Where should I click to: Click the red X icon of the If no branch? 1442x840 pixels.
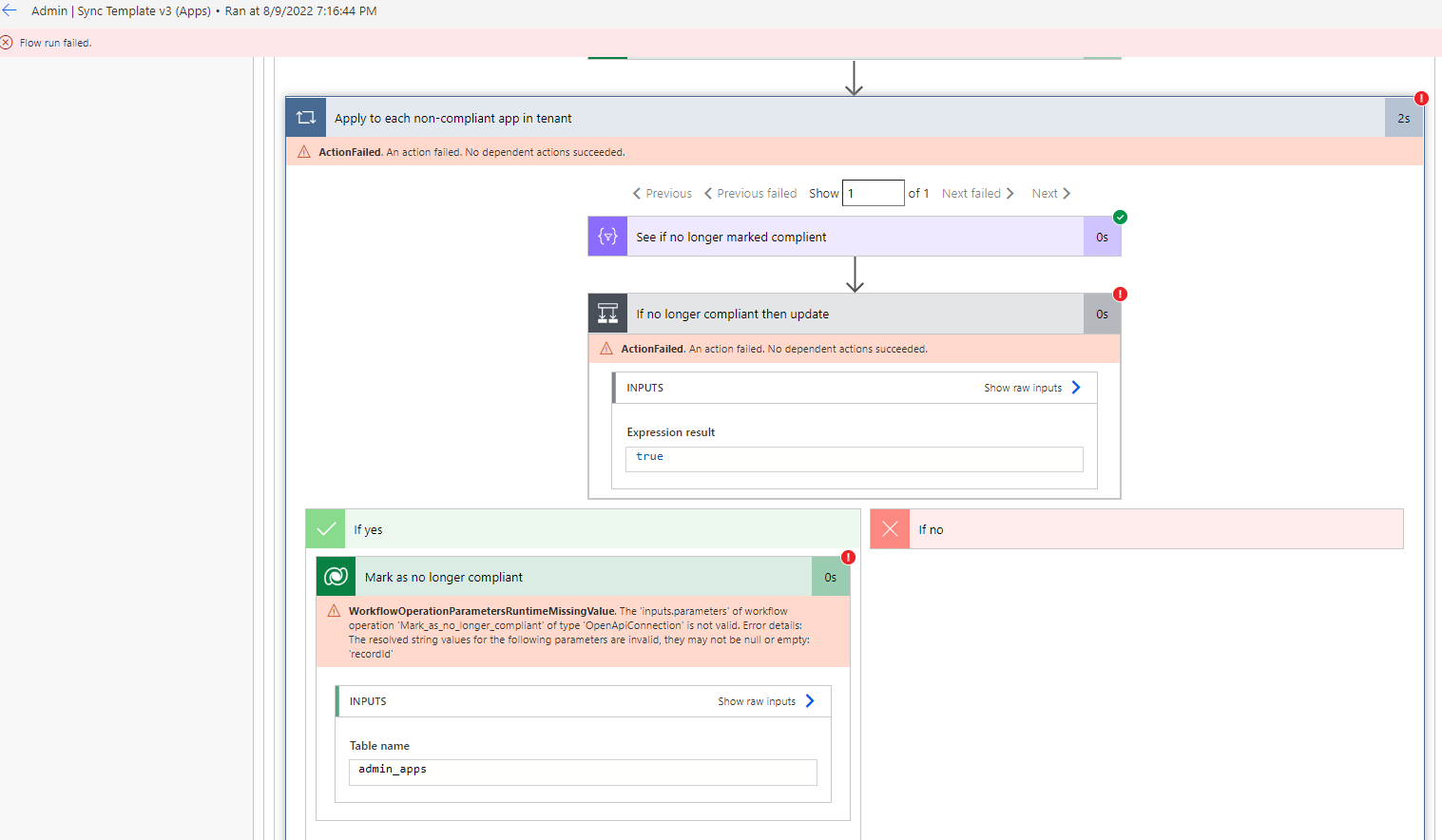(x=889, y=528)
